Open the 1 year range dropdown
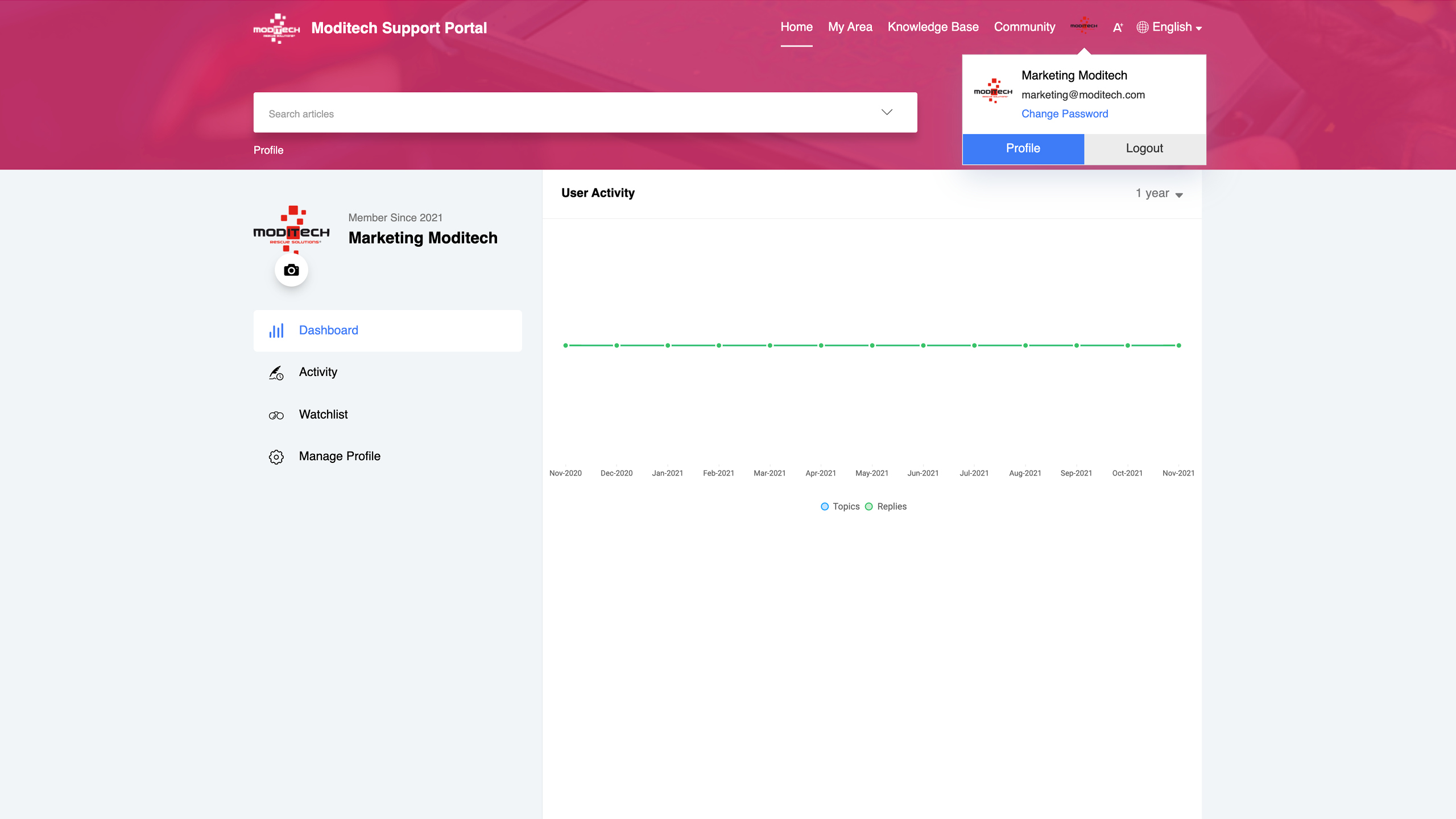Image resolution: width=1456 pixels, height=819 pixels. 1159,193
